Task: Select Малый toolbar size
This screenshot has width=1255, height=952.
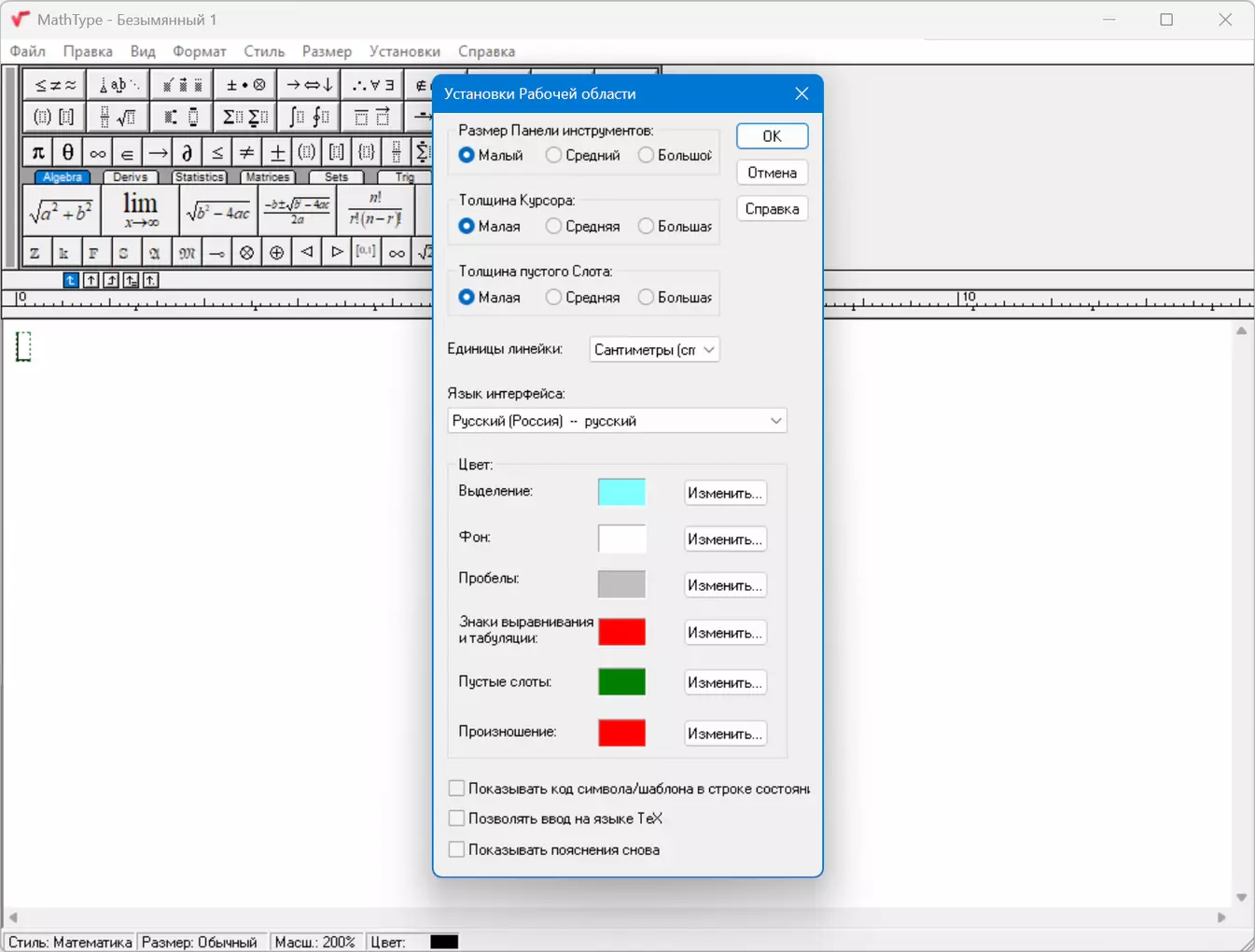Action: 491,155
